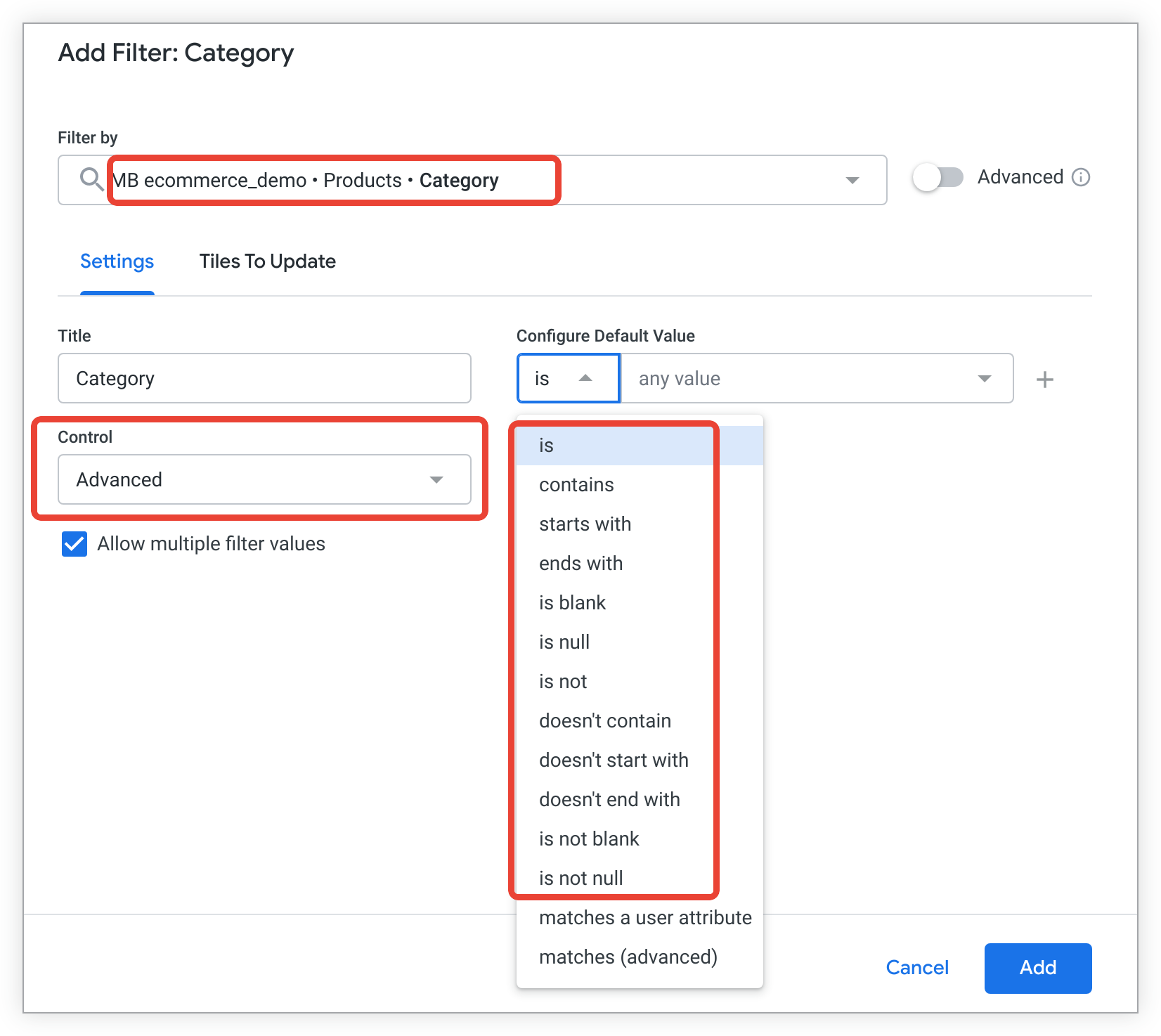
Task: Open the Filter by field dropdown
Action: pyautogui.click(x=852, y=180)
